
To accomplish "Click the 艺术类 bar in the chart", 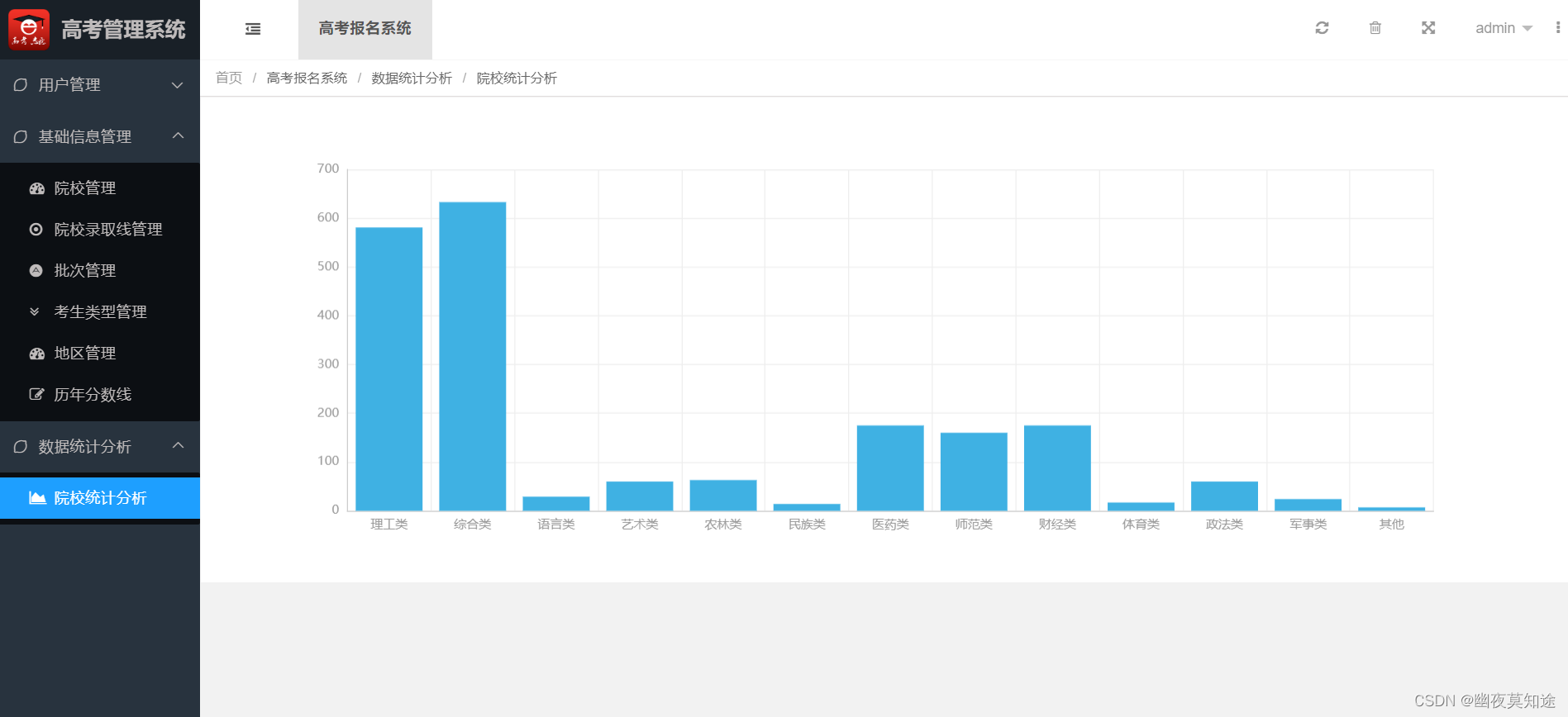I will tap(640, 496).
